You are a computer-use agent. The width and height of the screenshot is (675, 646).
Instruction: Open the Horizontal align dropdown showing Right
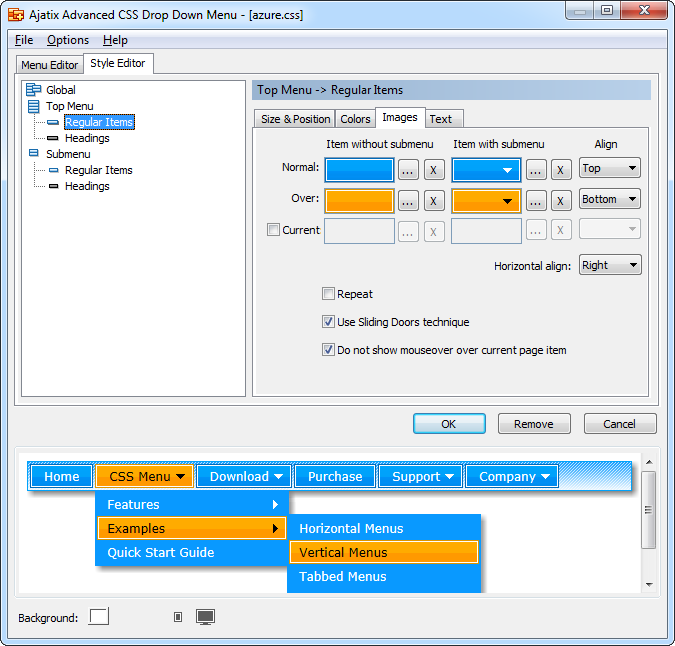click(x=610, y=265)
